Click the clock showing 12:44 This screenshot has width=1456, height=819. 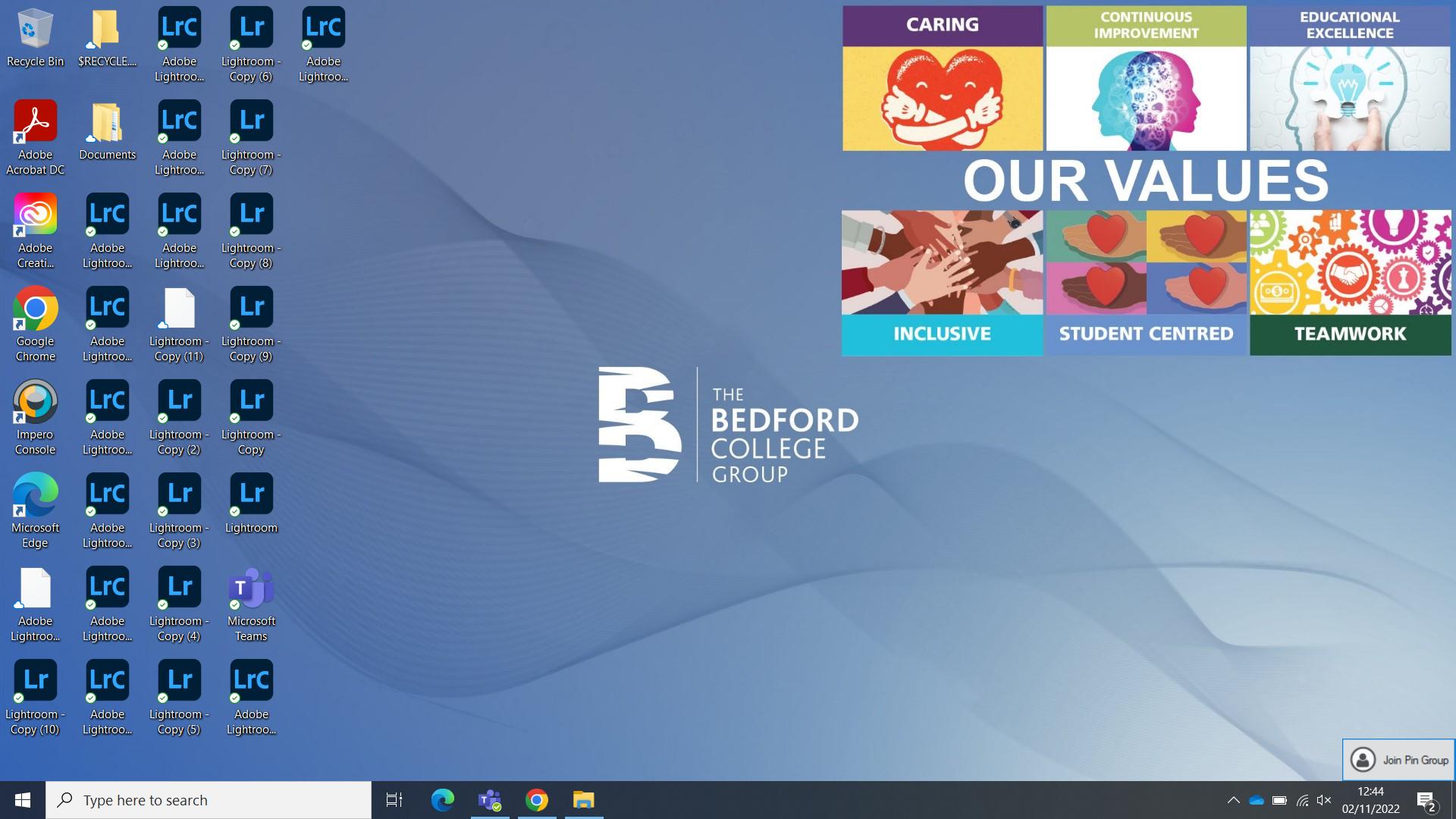point(1370,800)
